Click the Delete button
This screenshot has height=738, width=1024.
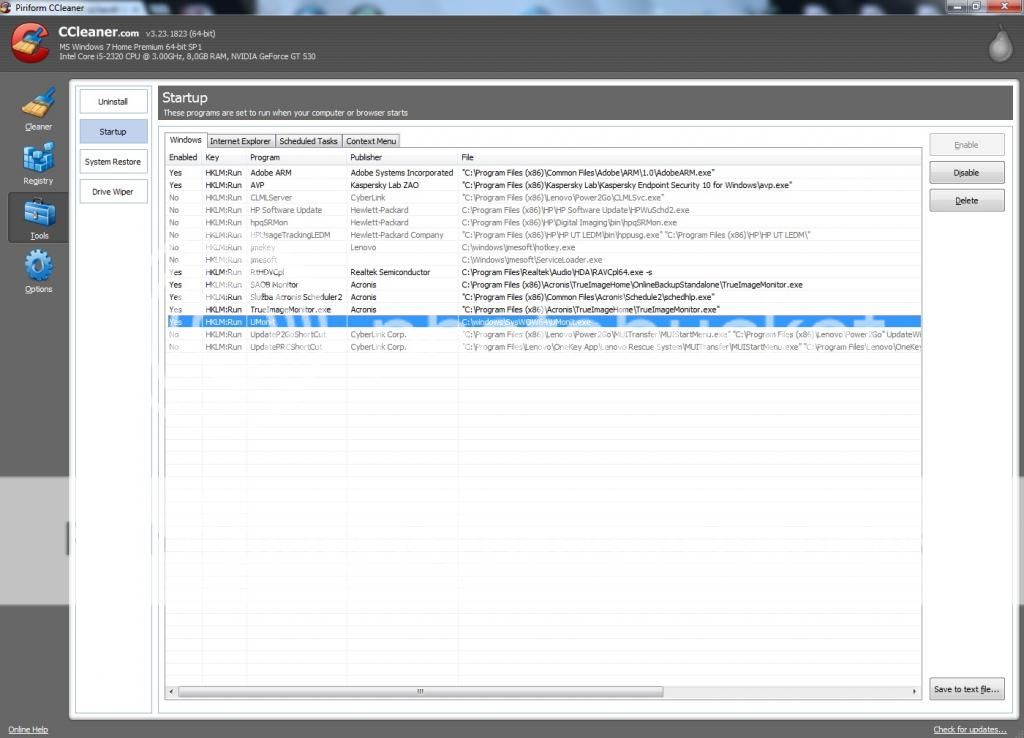967,201
